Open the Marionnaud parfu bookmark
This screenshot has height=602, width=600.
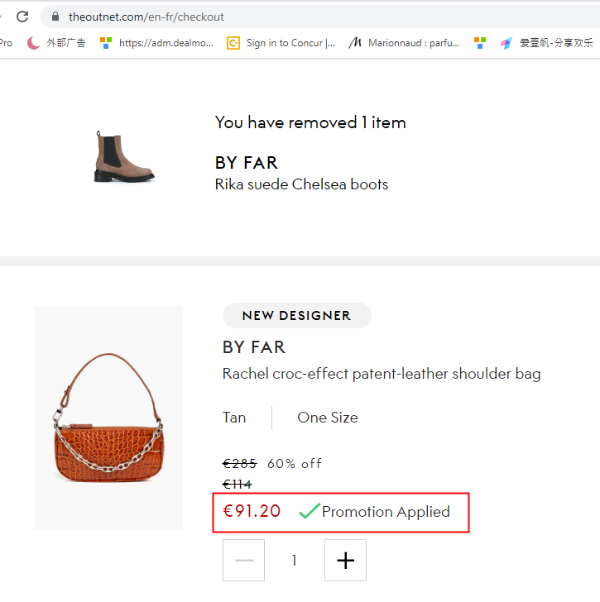tap(404, 43)
